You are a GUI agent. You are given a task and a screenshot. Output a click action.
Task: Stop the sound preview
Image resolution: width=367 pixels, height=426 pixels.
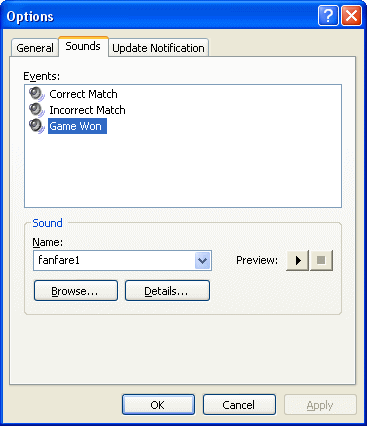(x=321, y=260)
